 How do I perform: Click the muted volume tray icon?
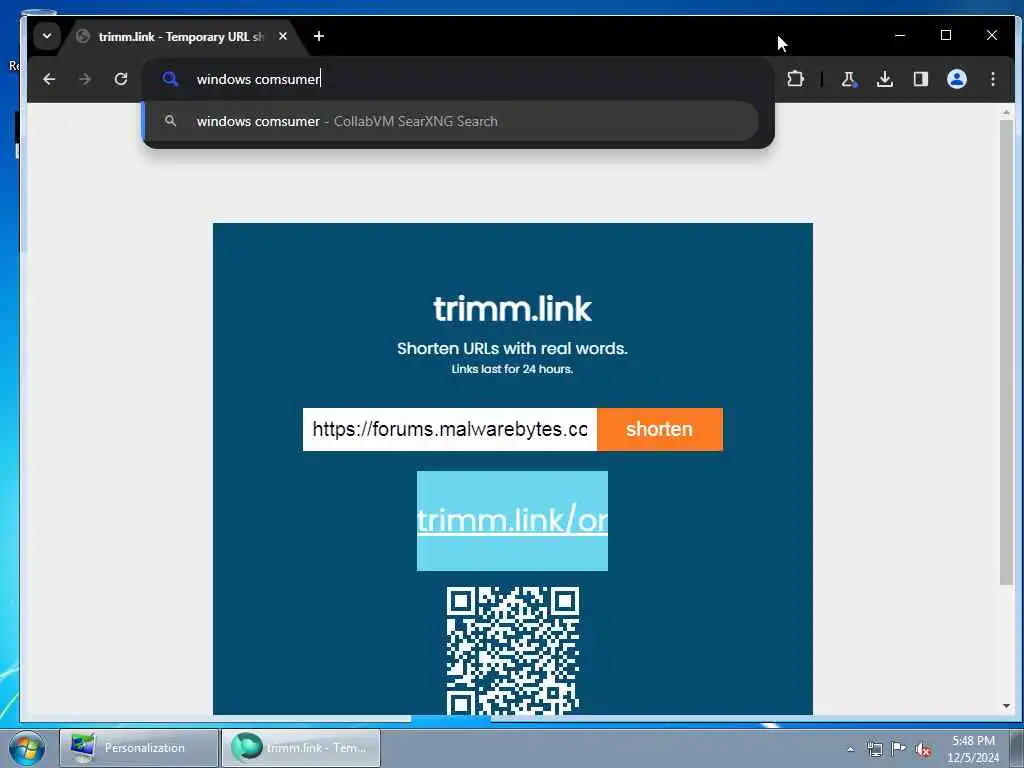[923, 749]
